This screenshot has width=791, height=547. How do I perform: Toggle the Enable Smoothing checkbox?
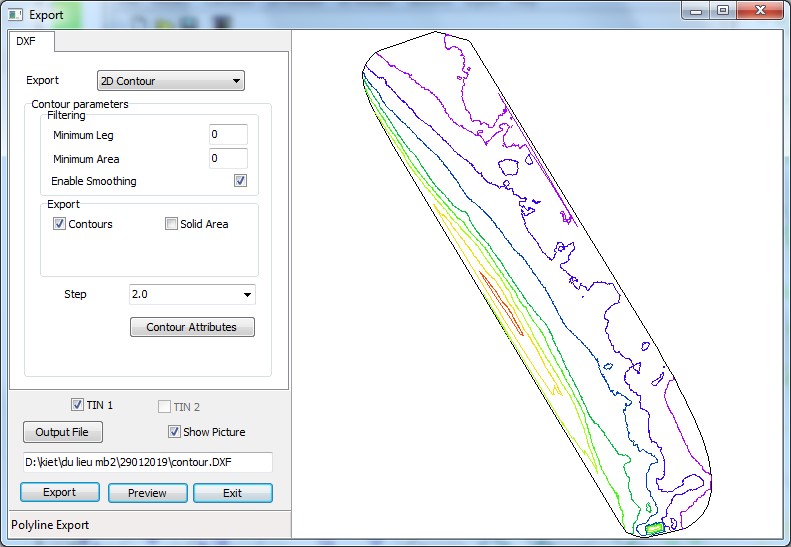(240, 181)
